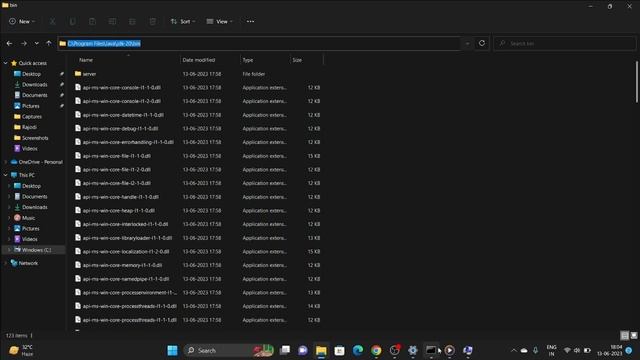Click the Copy icon in the toolbar
This screenshot has width=640, height=360.
(x=73, y=21)
